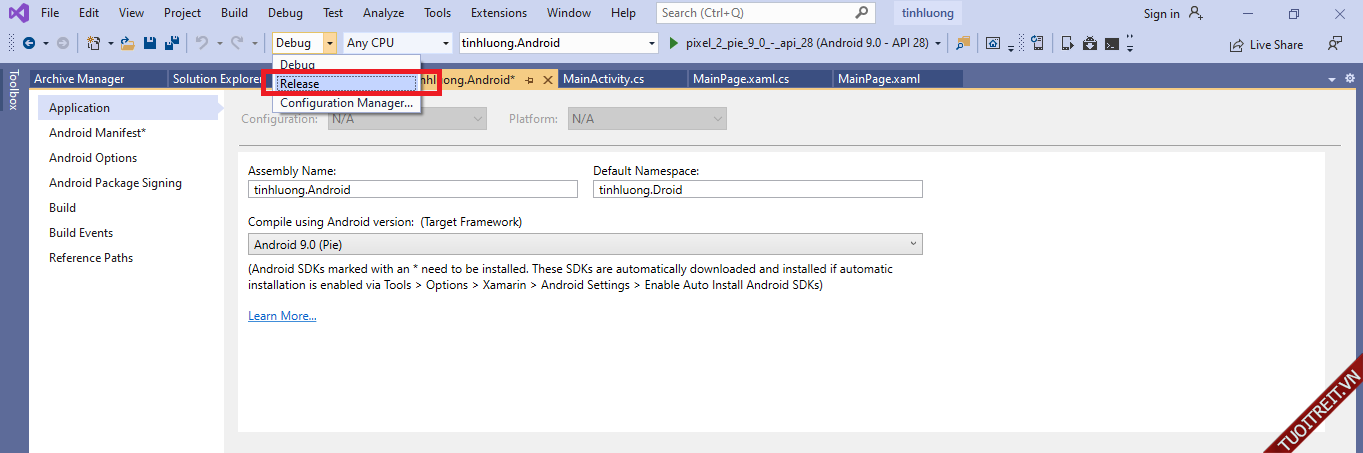
Task: Start debugging with the green play icon
Action: (x=674, y=43)
